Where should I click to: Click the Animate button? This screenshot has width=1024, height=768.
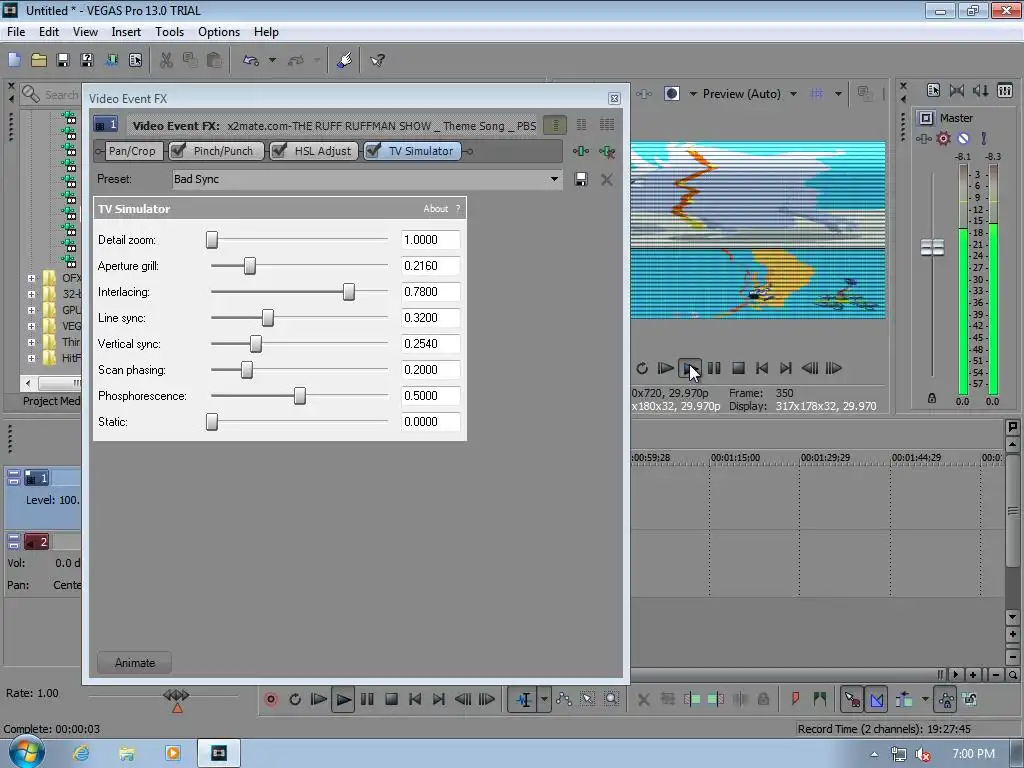coord(135,663)
